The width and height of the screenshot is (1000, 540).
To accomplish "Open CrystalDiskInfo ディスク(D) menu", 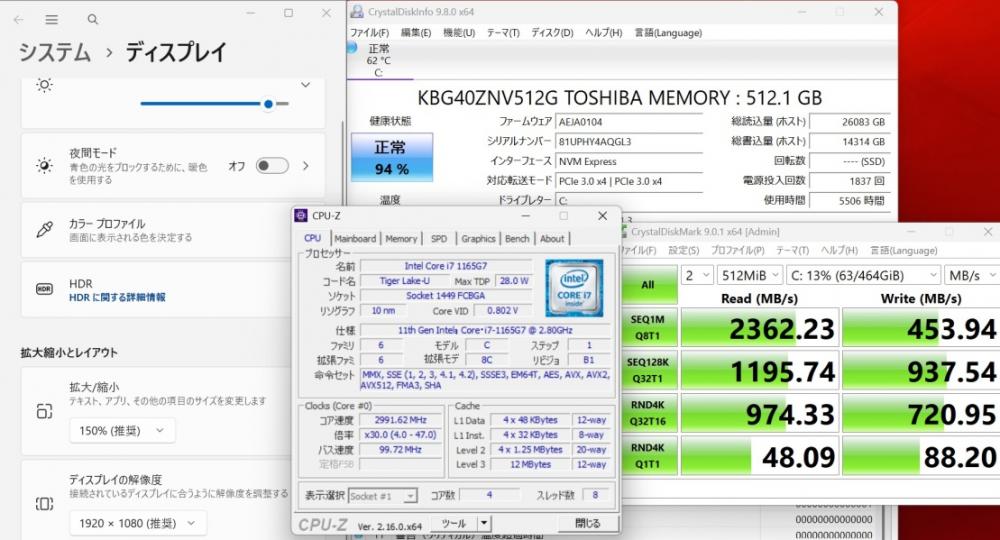I will (x=552, y=33).
